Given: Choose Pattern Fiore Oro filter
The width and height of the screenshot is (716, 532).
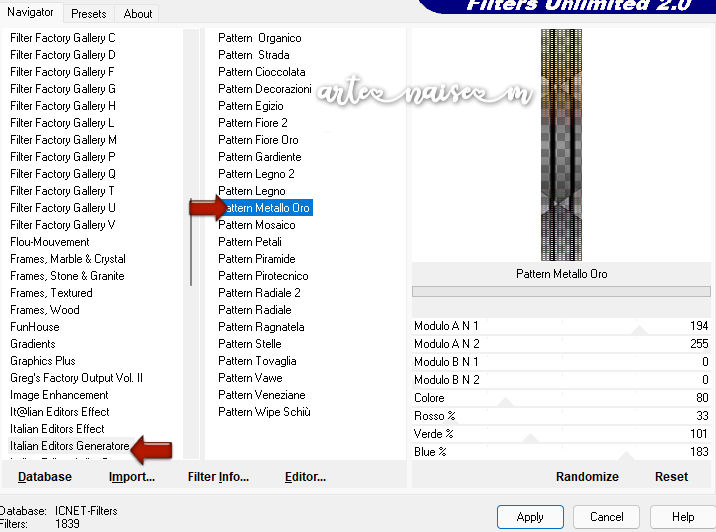Looking at the screenshot, I should click(258, 140).
